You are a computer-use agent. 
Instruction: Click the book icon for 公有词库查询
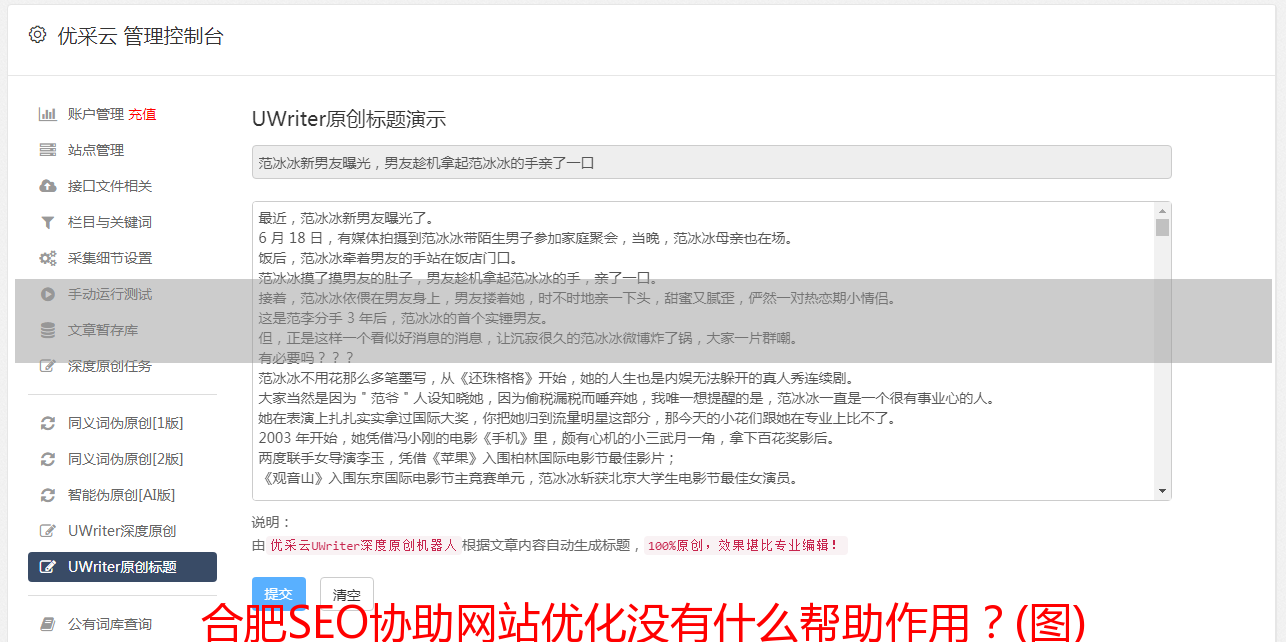pyautogui.click(x=47, y=624)
